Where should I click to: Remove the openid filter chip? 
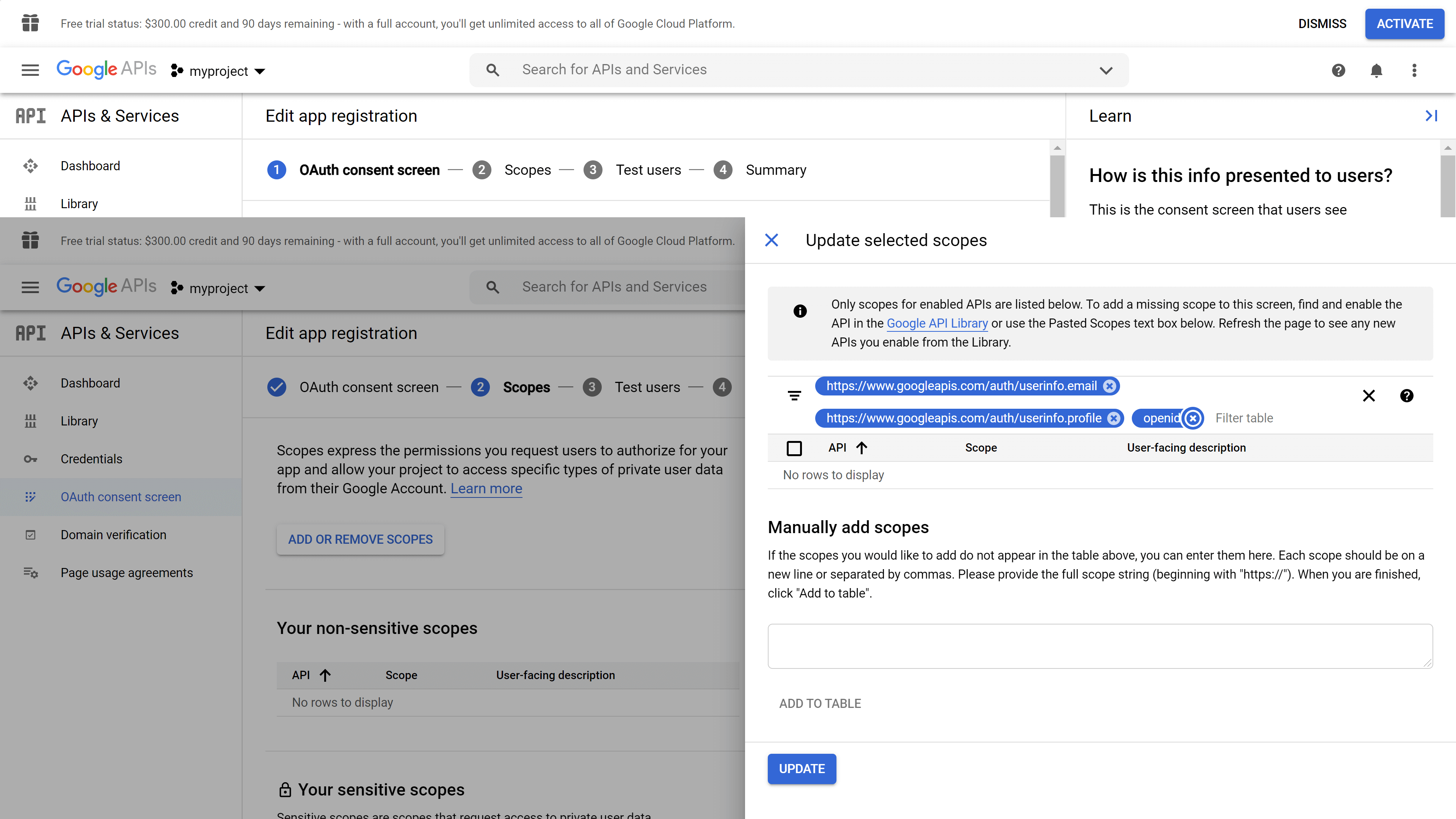pyautogui.click(x=1192, y=418)
